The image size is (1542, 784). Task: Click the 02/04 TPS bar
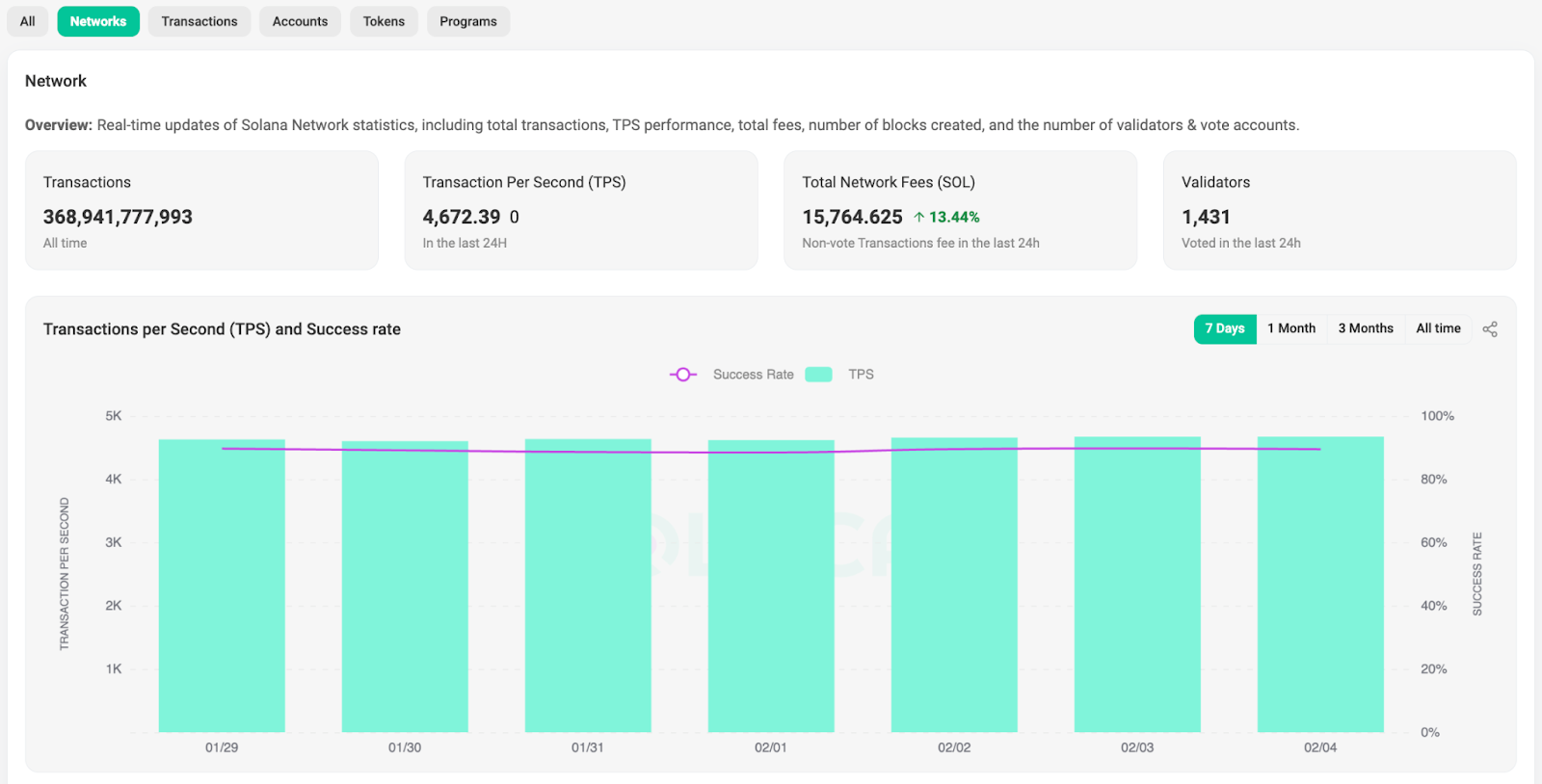(1320, 588)
